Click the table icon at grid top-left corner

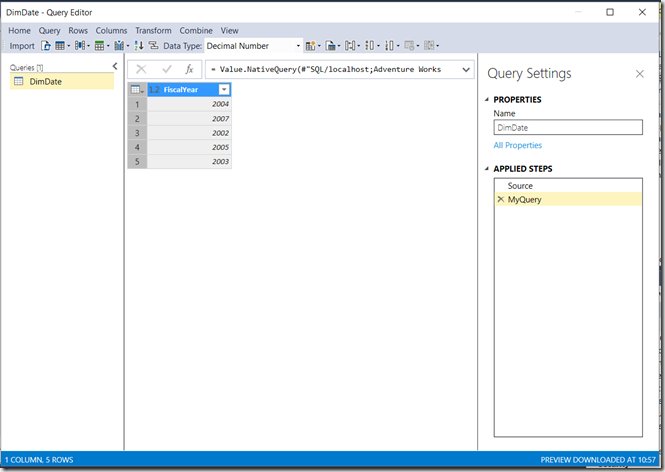click(137, 89)
